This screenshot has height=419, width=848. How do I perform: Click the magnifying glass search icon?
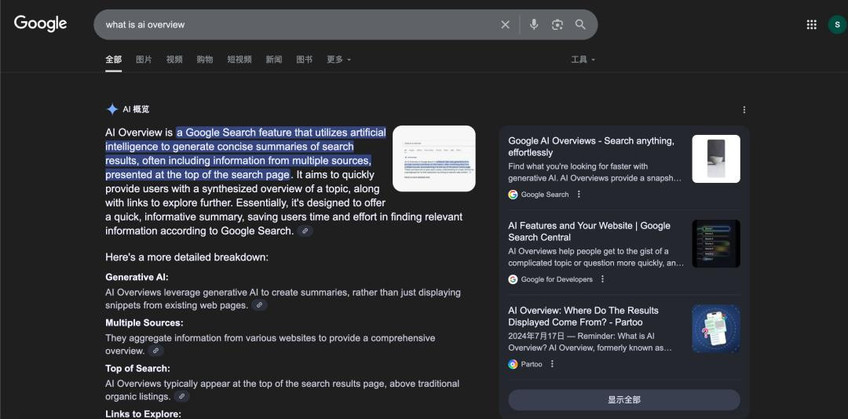(580, 24)
